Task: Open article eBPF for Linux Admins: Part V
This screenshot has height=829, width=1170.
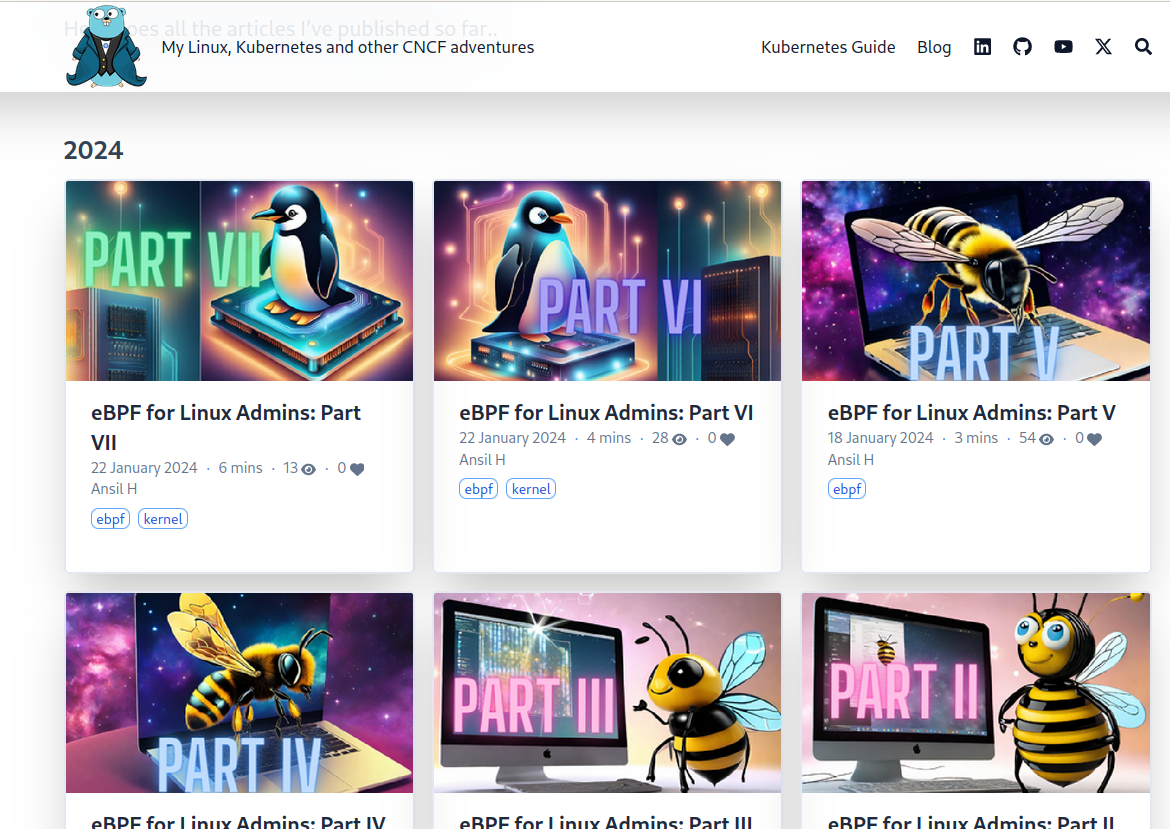Action: coord(972,413)
